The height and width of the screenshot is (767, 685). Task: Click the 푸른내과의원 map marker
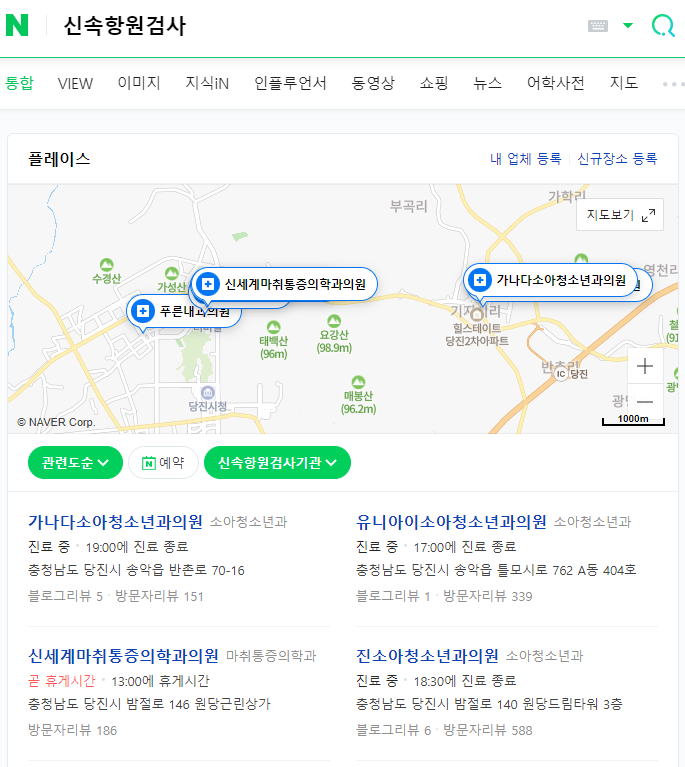pos(183,311)
